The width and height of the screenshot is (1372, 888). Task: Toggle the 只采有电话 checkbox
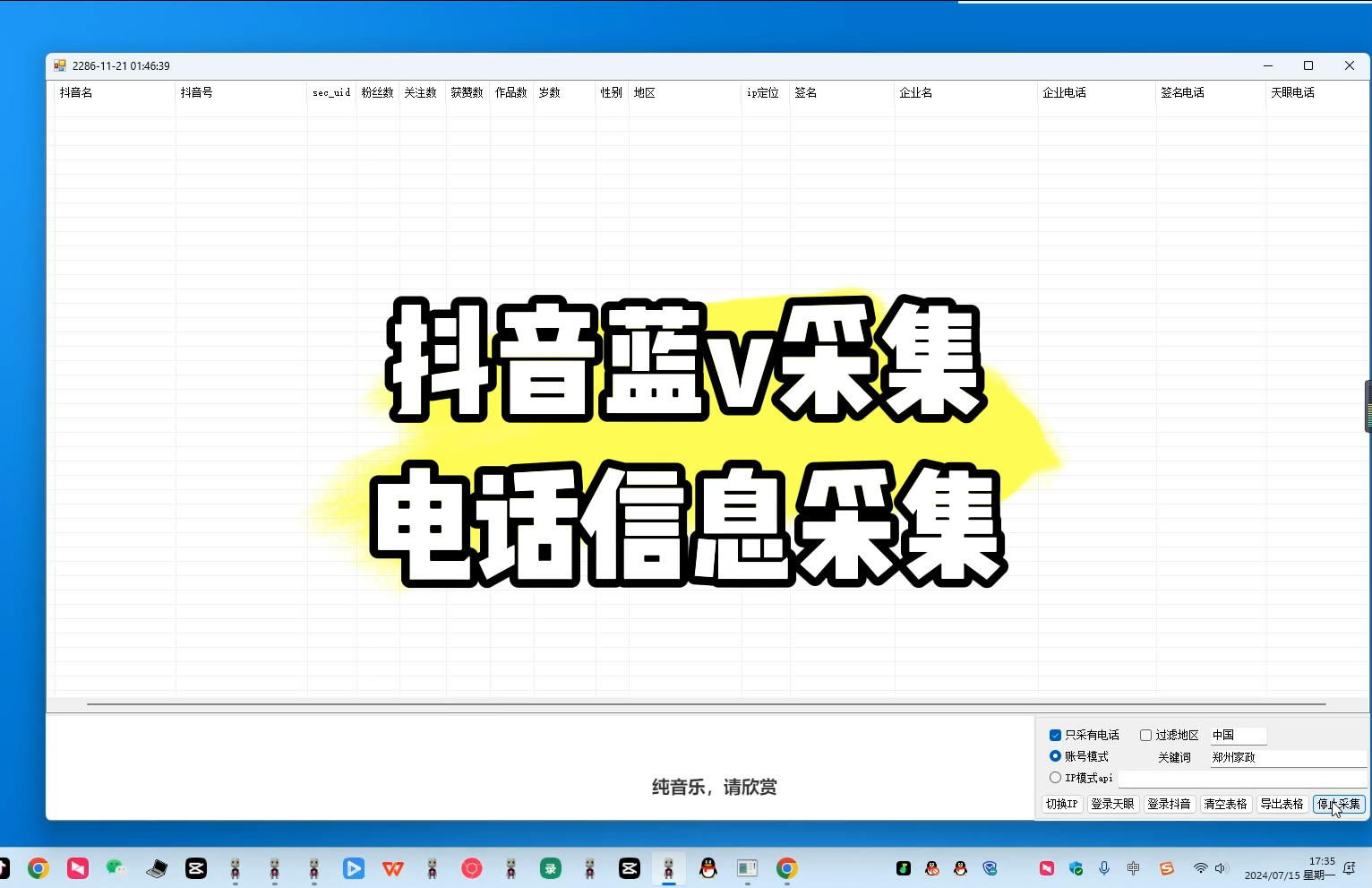(1055, 735)
